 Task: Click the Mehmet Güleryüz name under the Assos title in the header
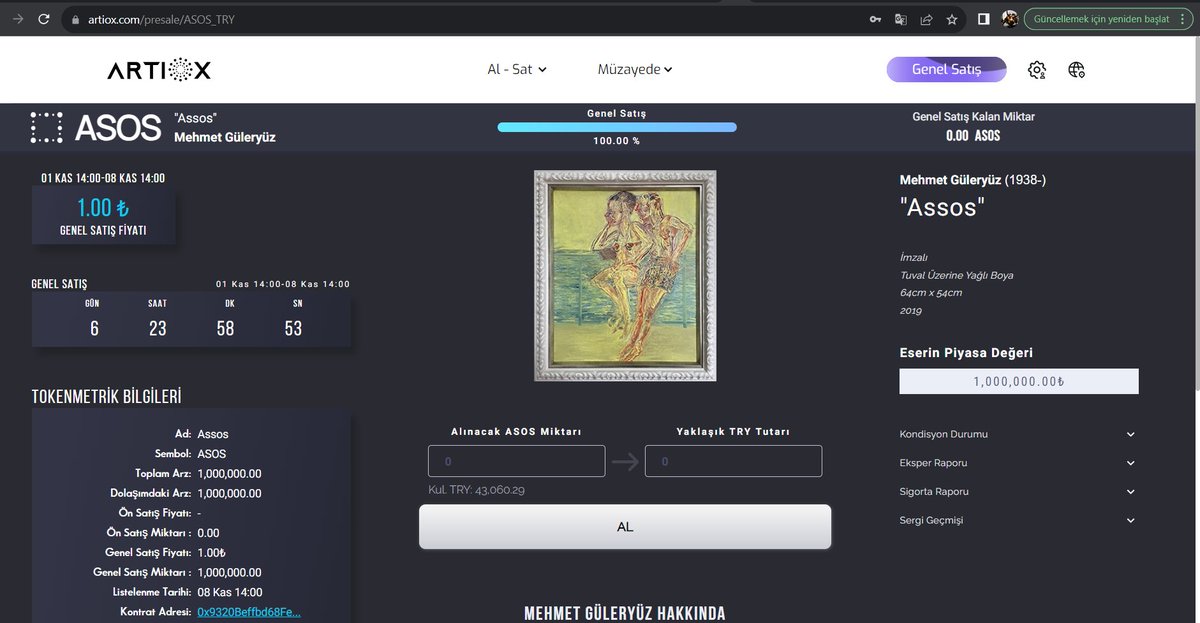225,137
